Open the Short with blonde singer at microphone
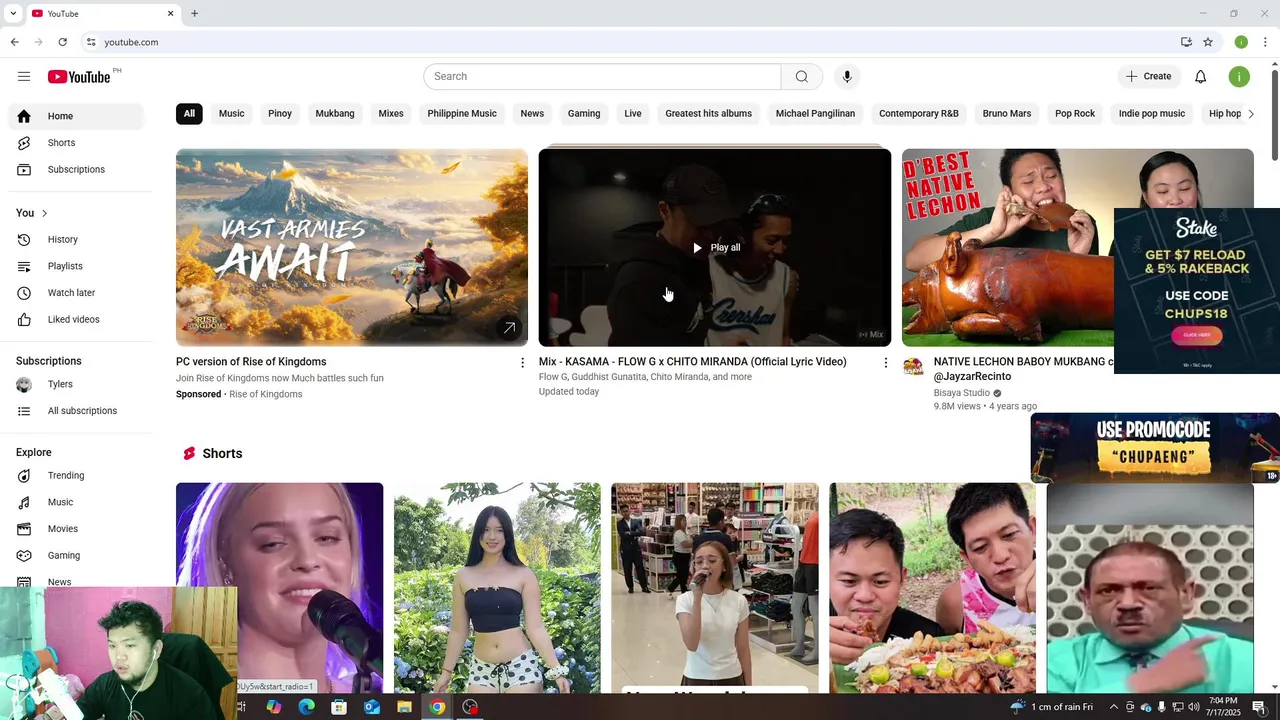 [279, 588]
